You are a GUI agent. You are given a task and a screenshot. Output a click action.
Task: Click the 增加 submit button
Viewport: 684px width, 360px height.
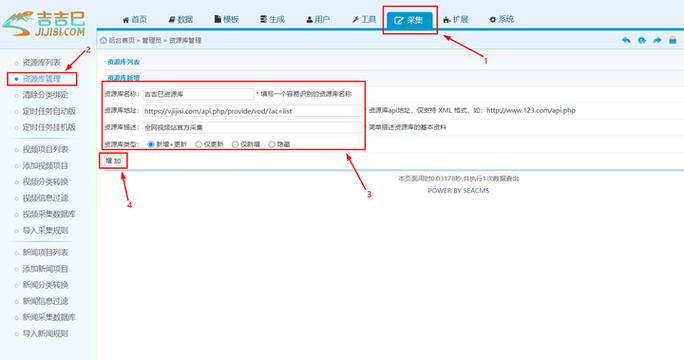[x=113, y=161]
